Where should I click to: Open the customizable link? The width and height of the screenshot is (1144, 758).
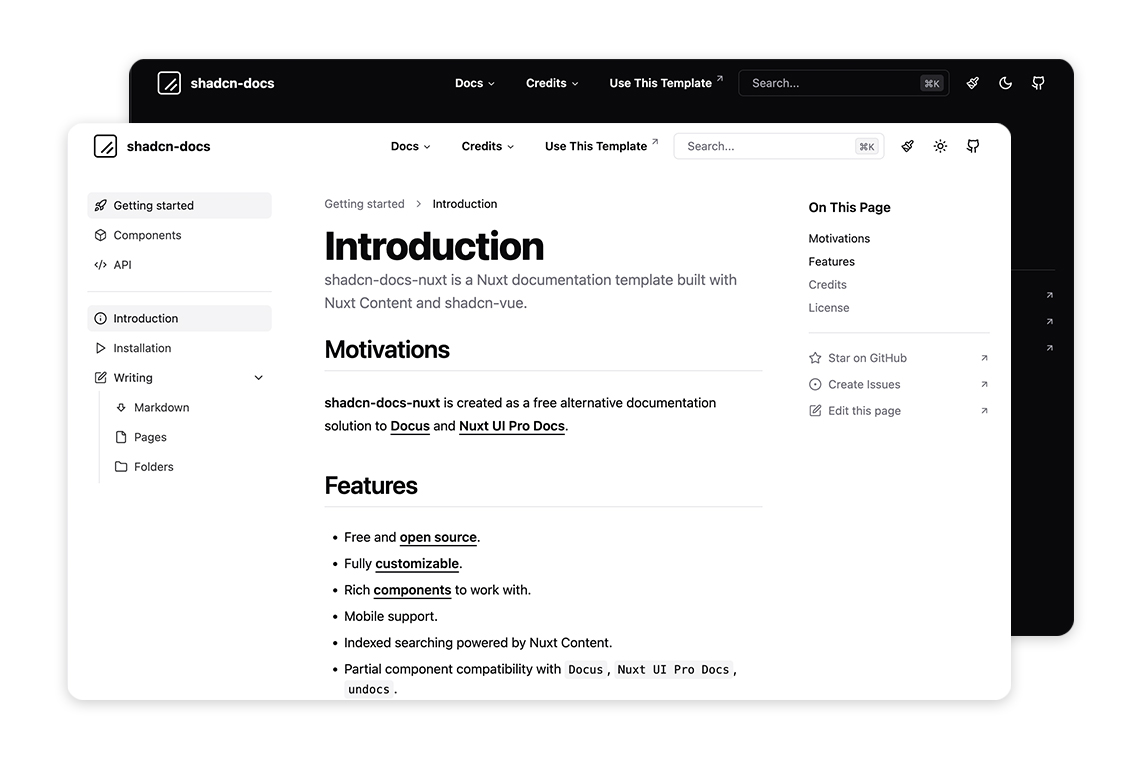pos(417,564)
